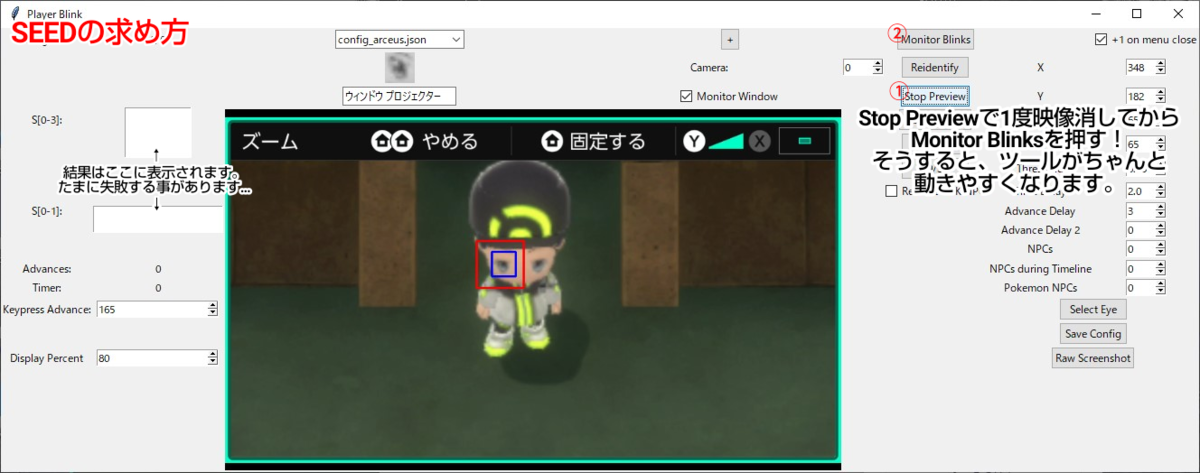Click the NPCs during Timeline field
Image resolution: width=1200 pixels, height=473 pixels.
[1139, 268]
